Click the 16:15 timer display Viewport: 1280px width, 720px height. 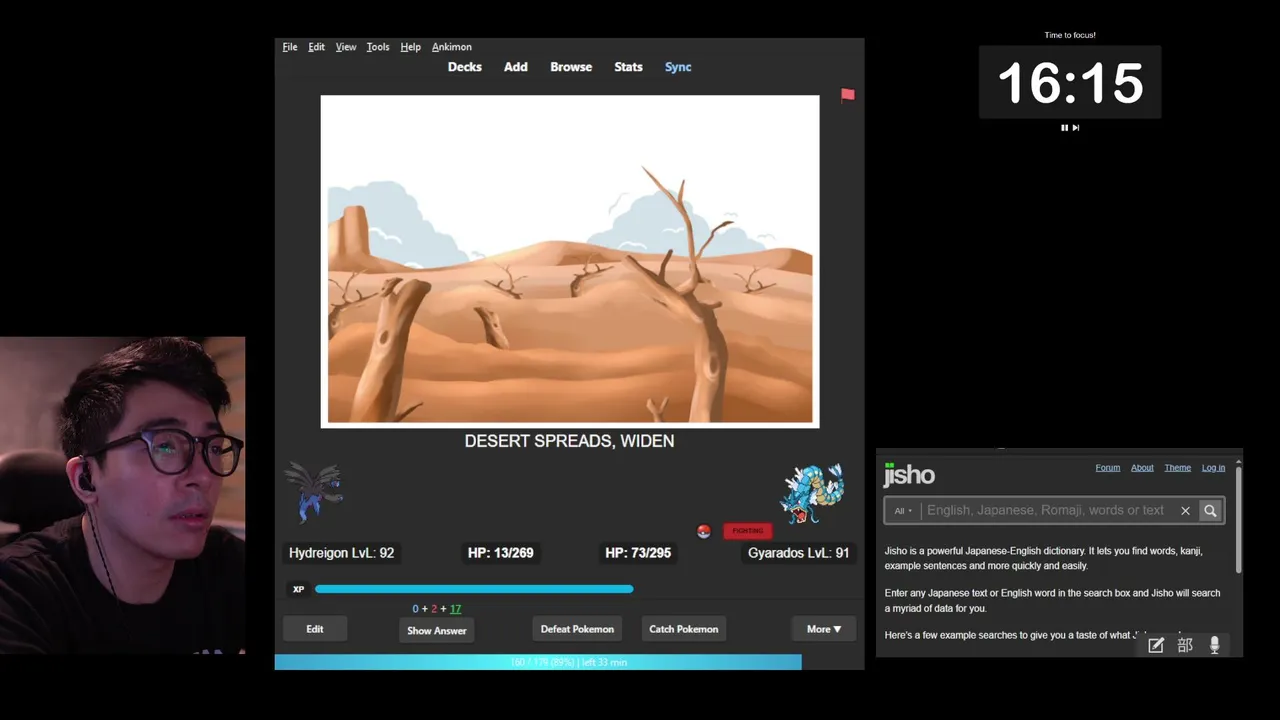[1070, 82]
